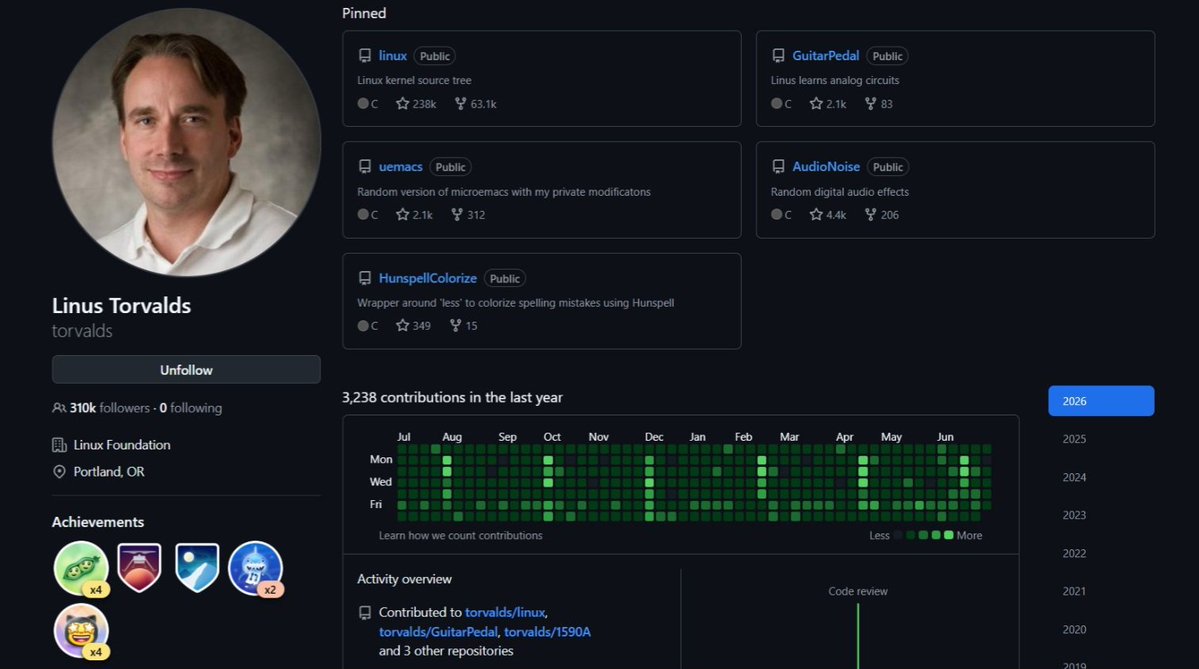The height and width of the screenshot is (669, 1199).
Task: Click the torvalds username text
Action: [82, 331]
